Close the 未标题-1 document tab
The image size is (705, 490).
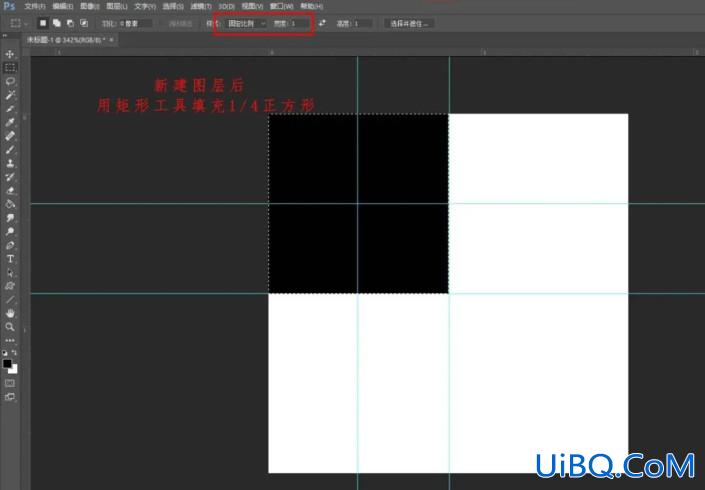pyautogui.click(x=112, y=40)
